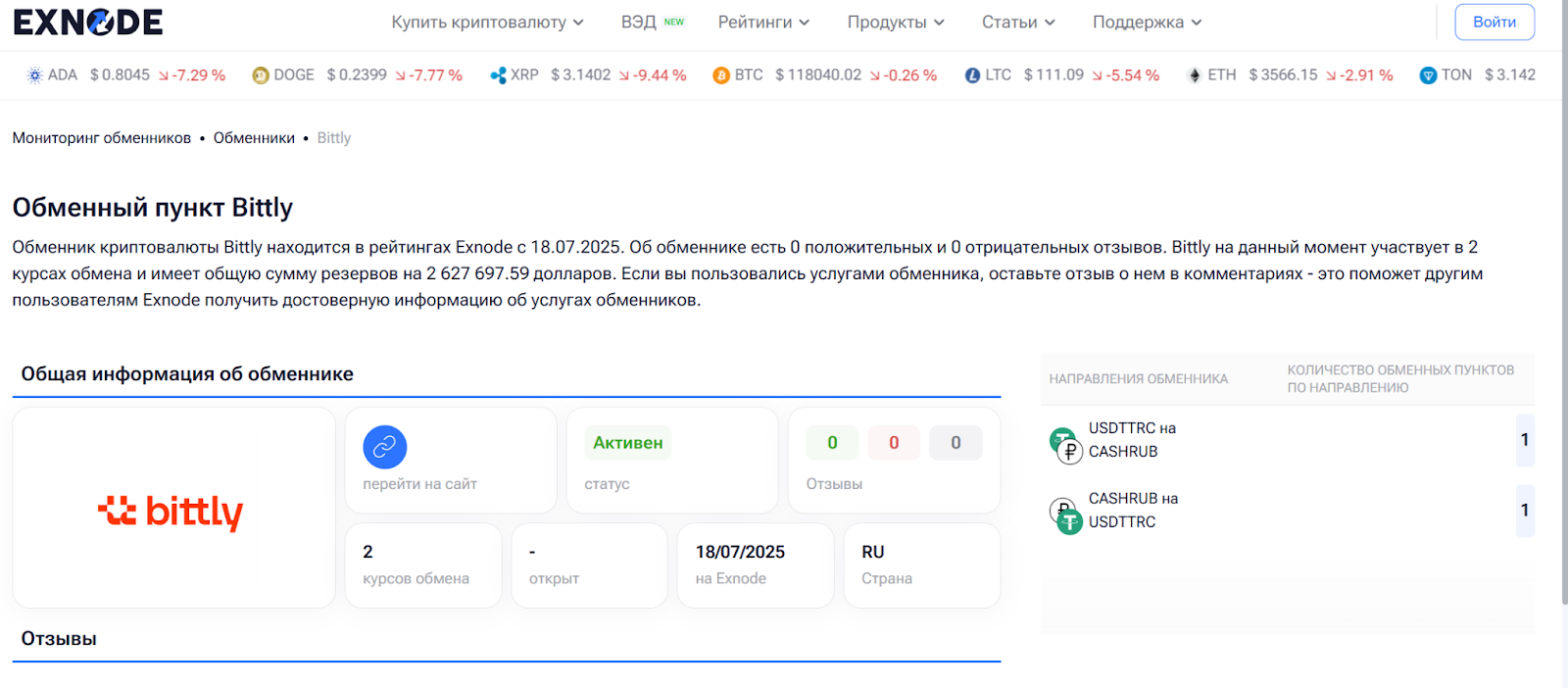Click the red negative reviews counter

click(x=894, y=443)
